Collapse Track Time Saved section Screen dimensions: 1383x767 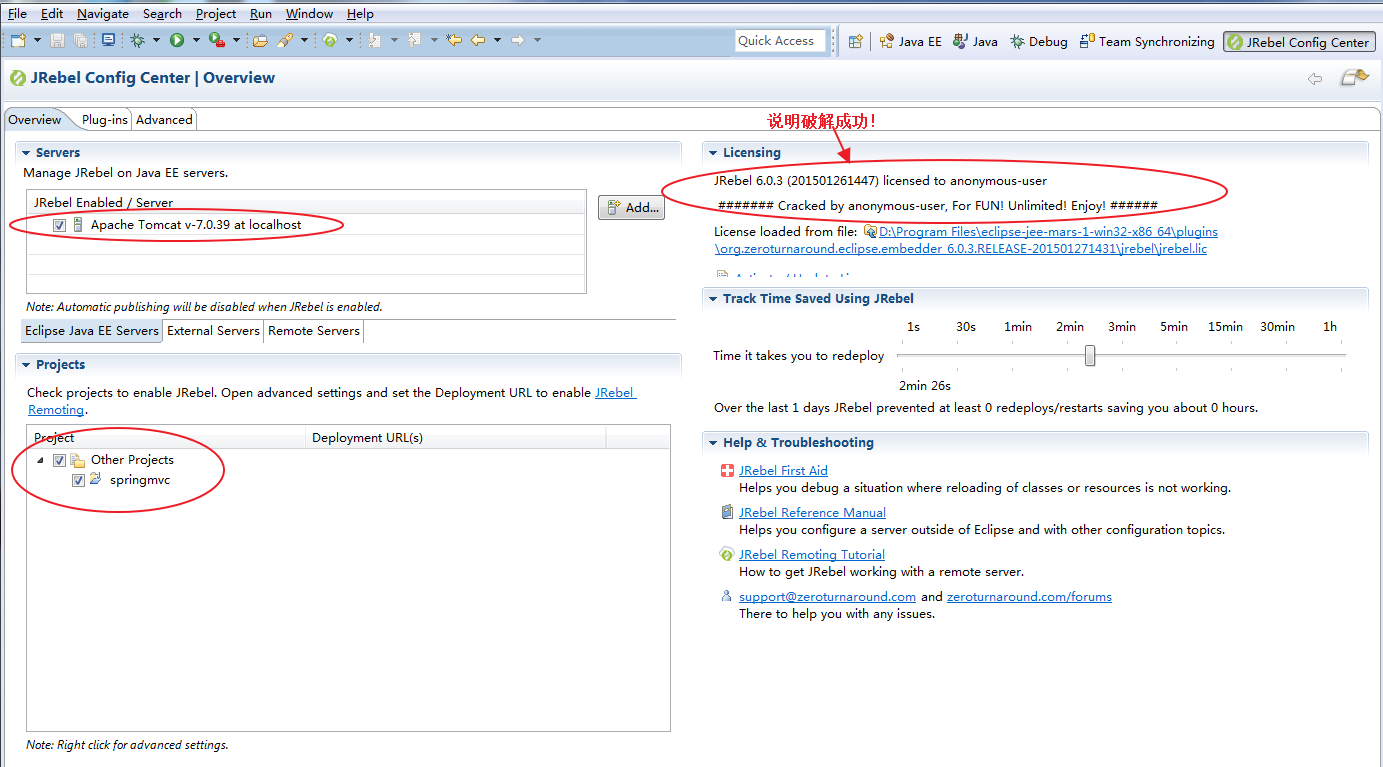point(713,299)
